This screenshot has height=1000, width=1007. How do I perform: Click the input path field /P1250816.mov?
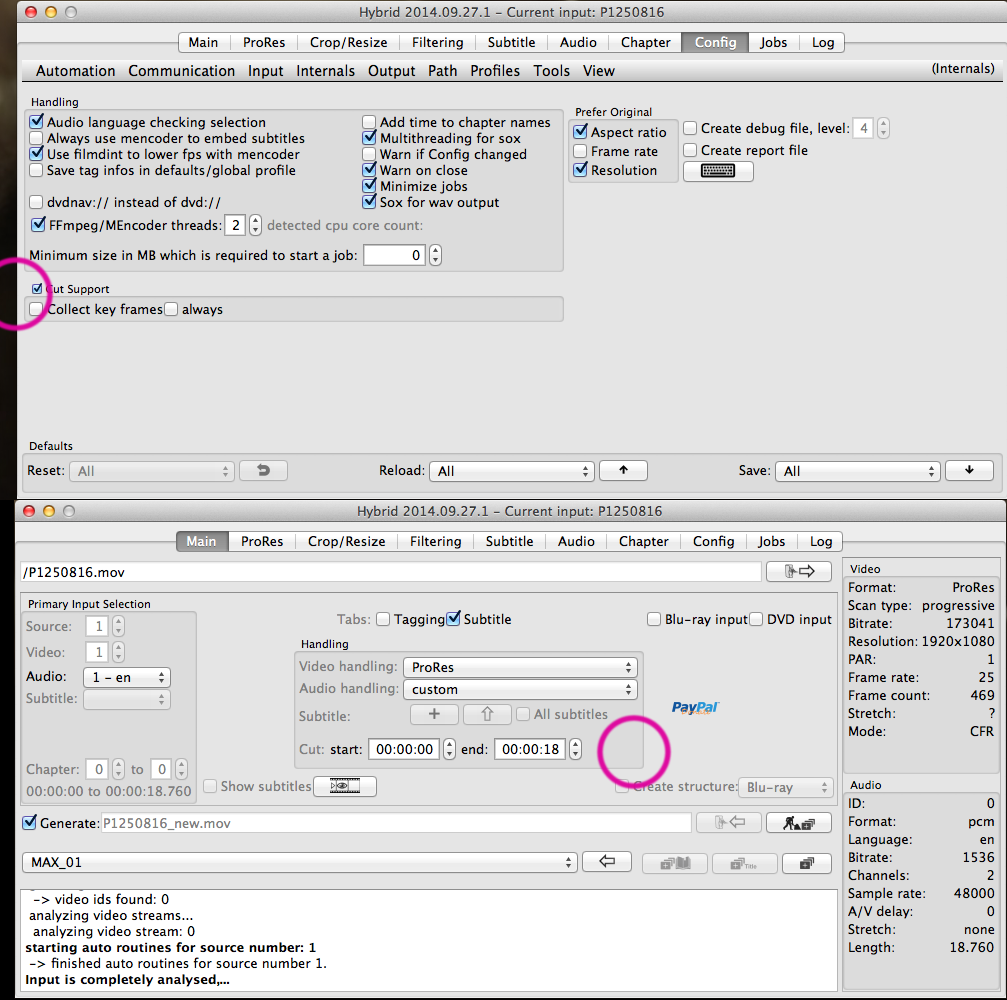tap(390, 572)
